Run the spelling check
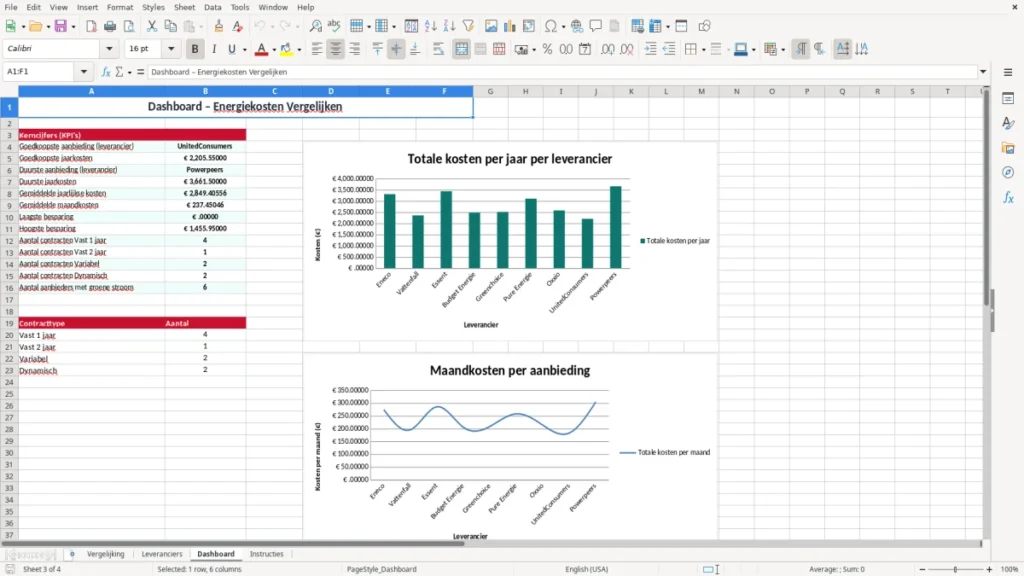 pyautogui.click(x=334, y=26)
